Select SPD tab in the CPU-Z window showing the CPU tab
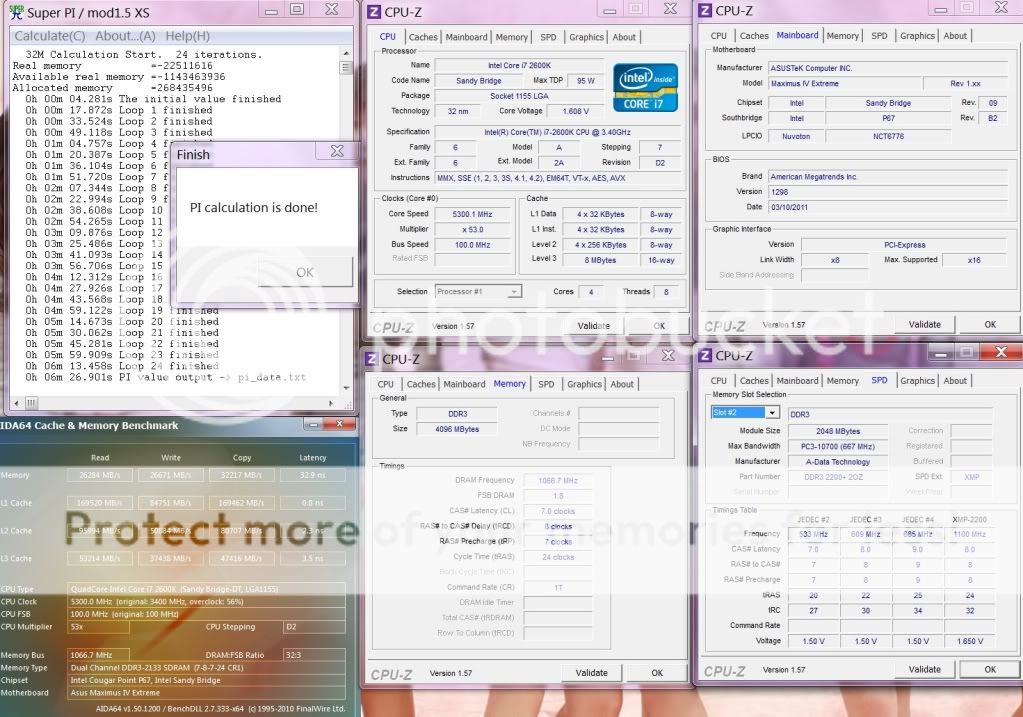The image size is (1023, 717). pos(549,37)
